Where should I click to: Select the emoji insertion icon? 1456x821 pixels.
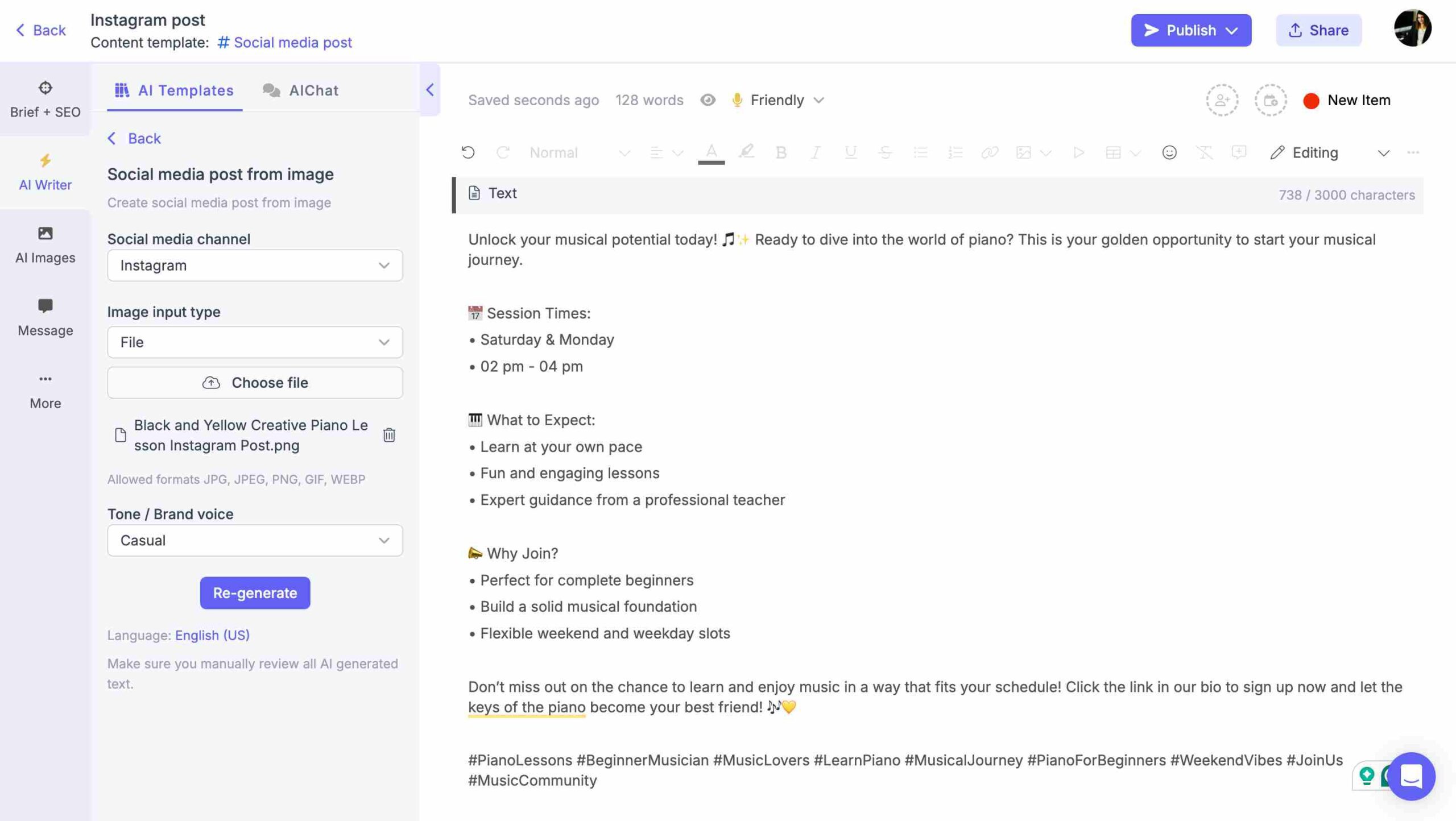click(1168, 153)
